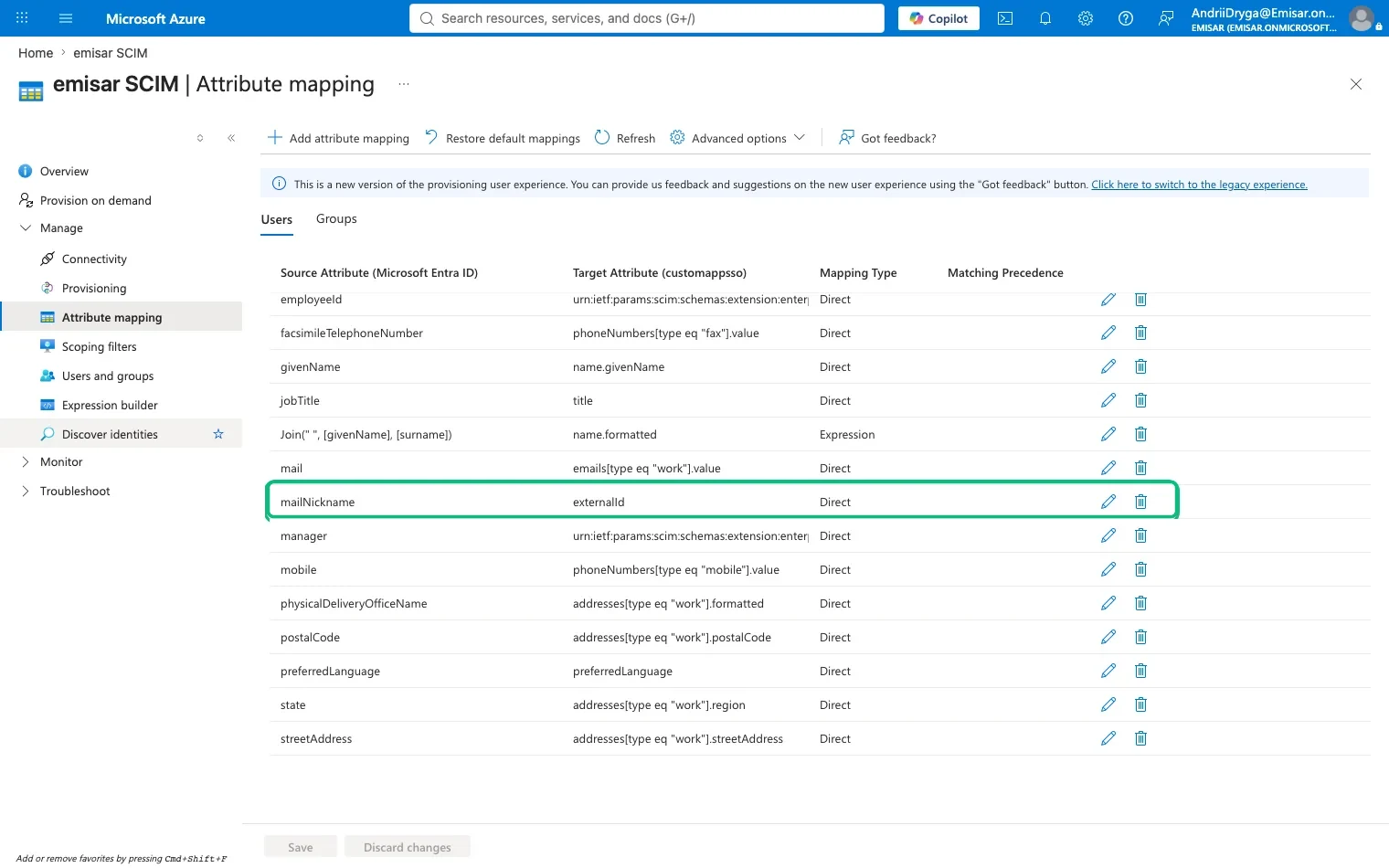This screenshot has width=1389, height=868.
Task: Sort by Source Attribute column header
Action: click(x=379, y=273)
